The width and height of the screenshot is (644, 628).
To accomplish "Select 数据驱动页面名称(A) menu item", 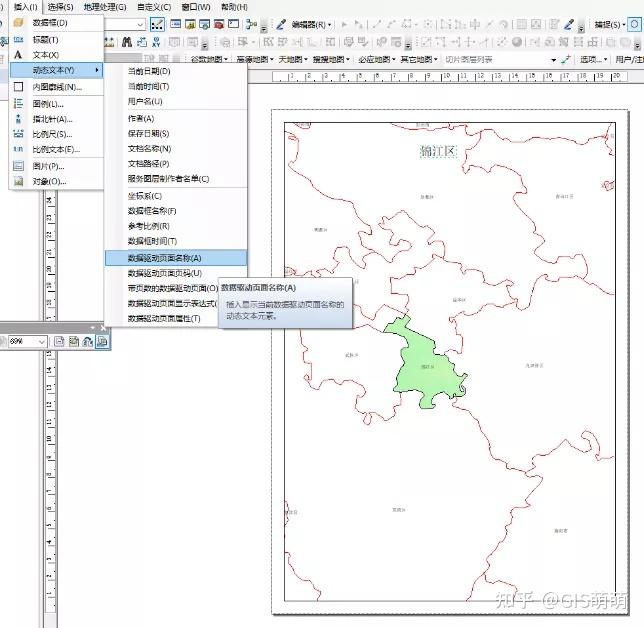I will 176,258.
